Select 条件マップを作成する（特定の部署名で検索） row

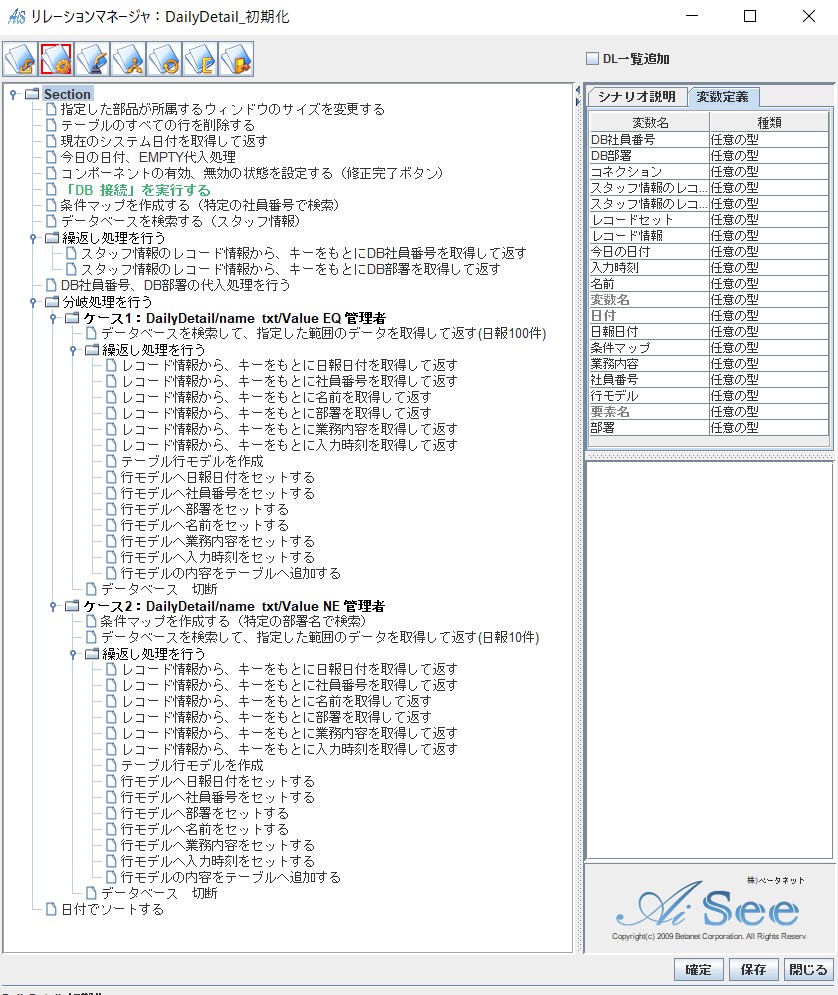(x=233, y=621)
